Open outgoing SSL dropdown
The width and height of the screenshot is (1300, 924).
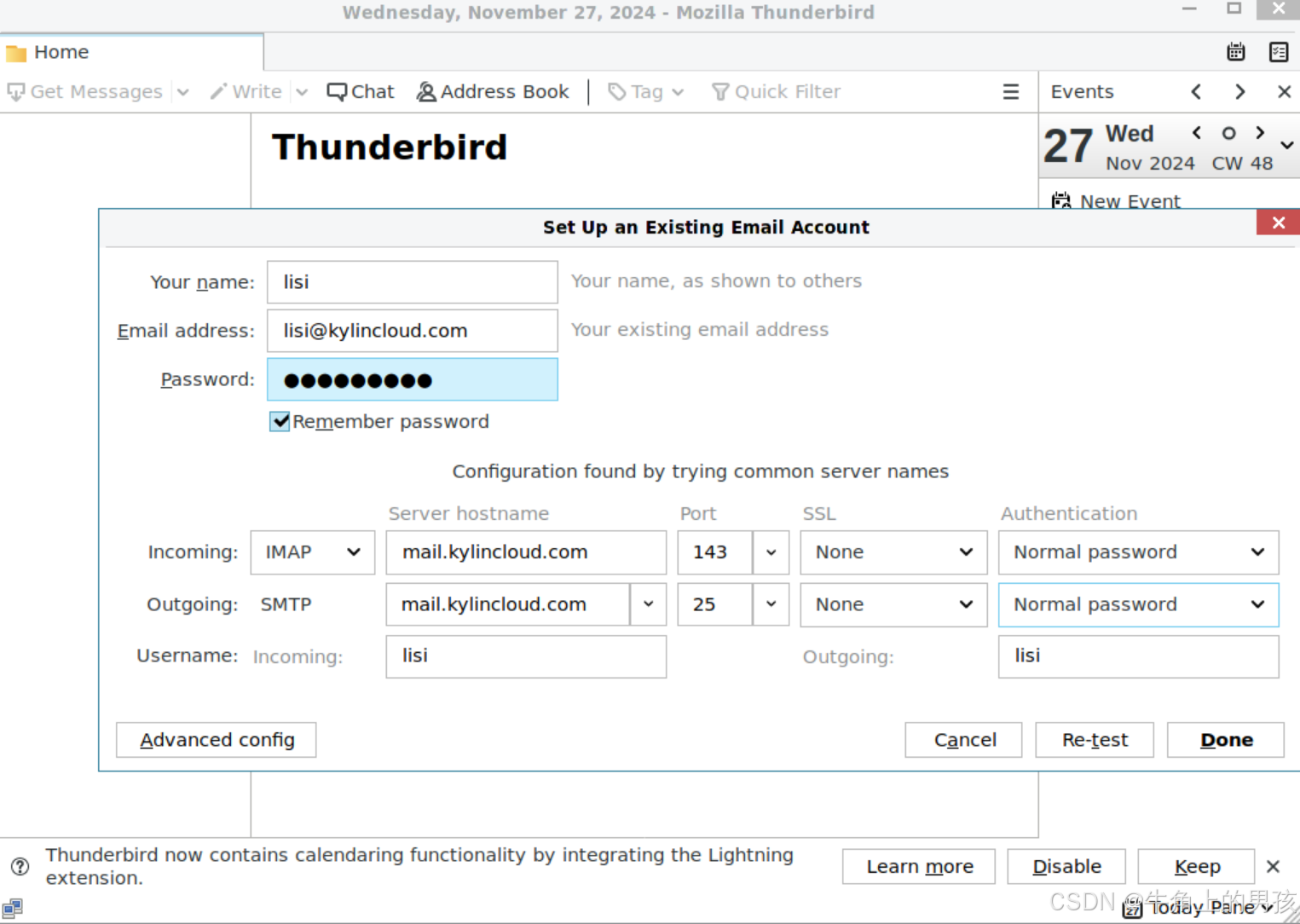[893, 604]
